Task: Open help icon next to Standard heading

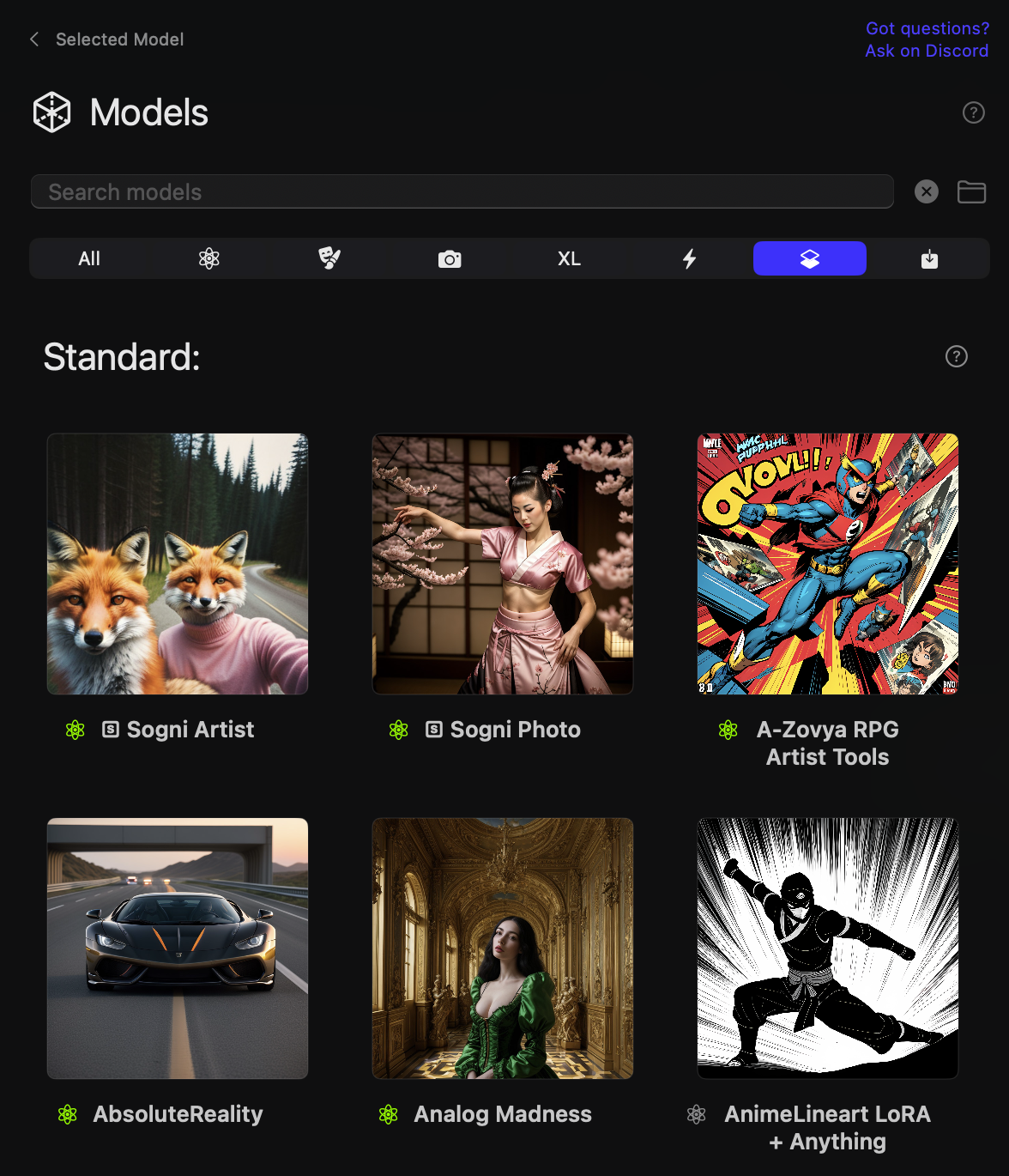Action: [956, 356]
